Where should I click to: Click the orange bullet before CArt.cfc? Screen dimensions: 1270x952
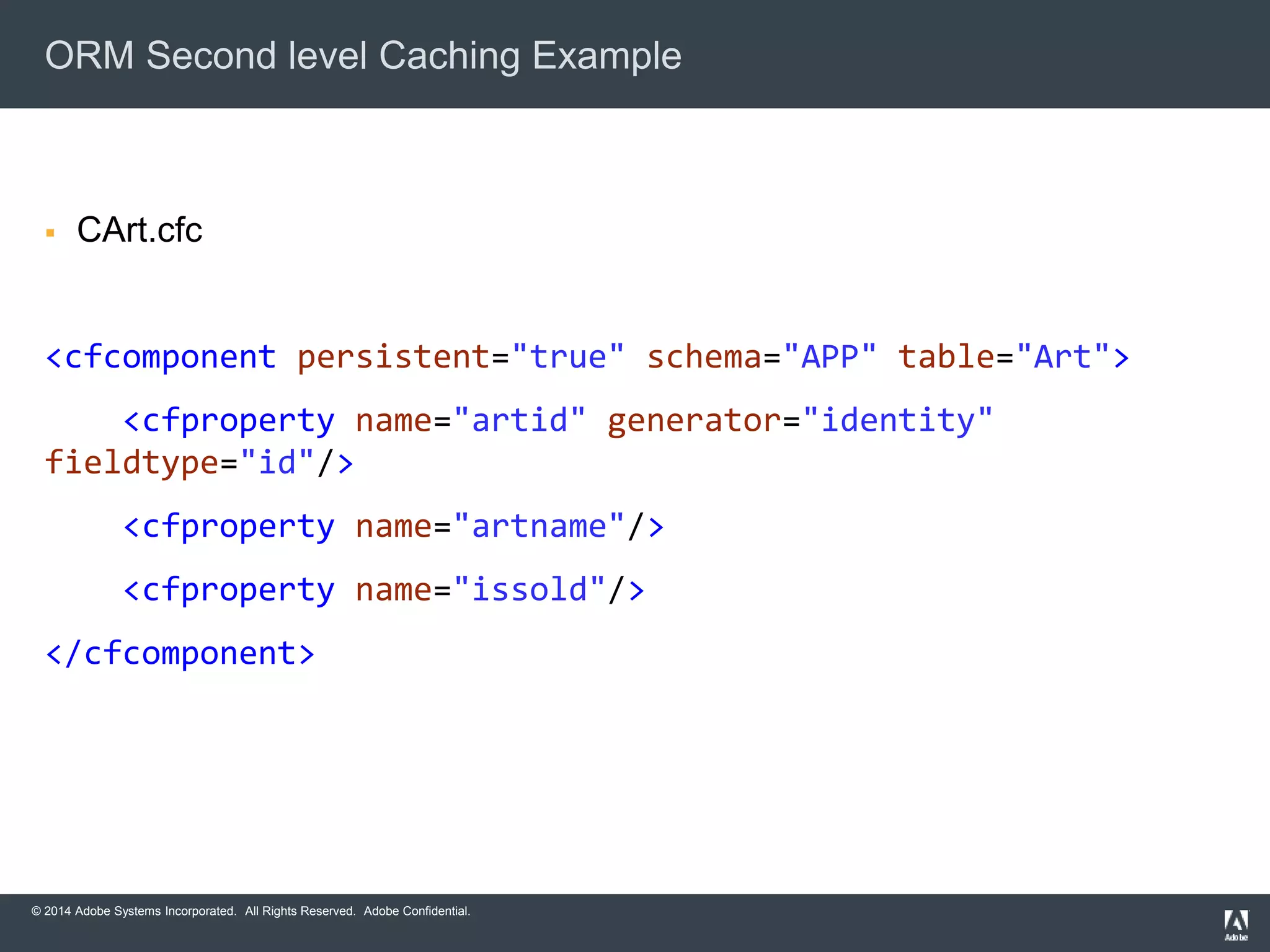tap(50, 233)
